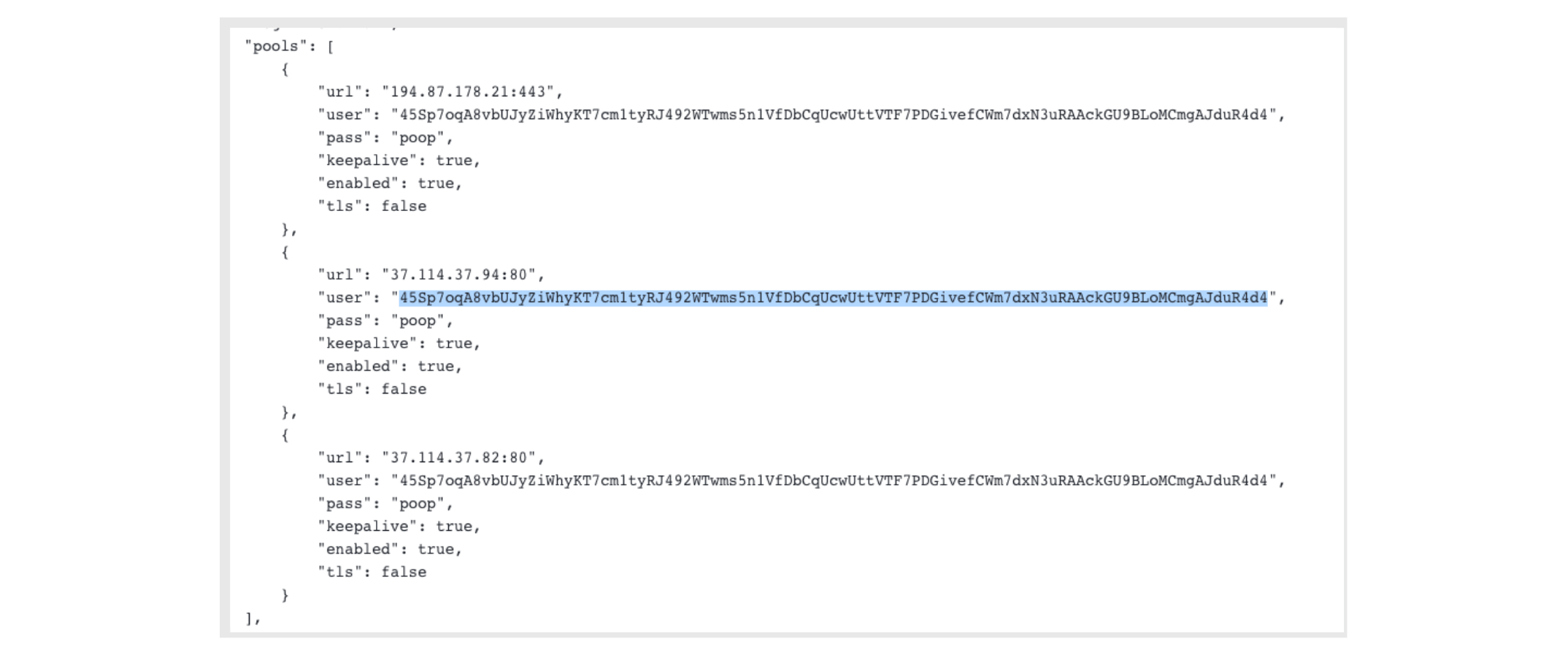This screenshot has height=663, width=1568.
Task: Click "poop" pass value in third pool
Action: pyautogui.click(x=418, y=504)
